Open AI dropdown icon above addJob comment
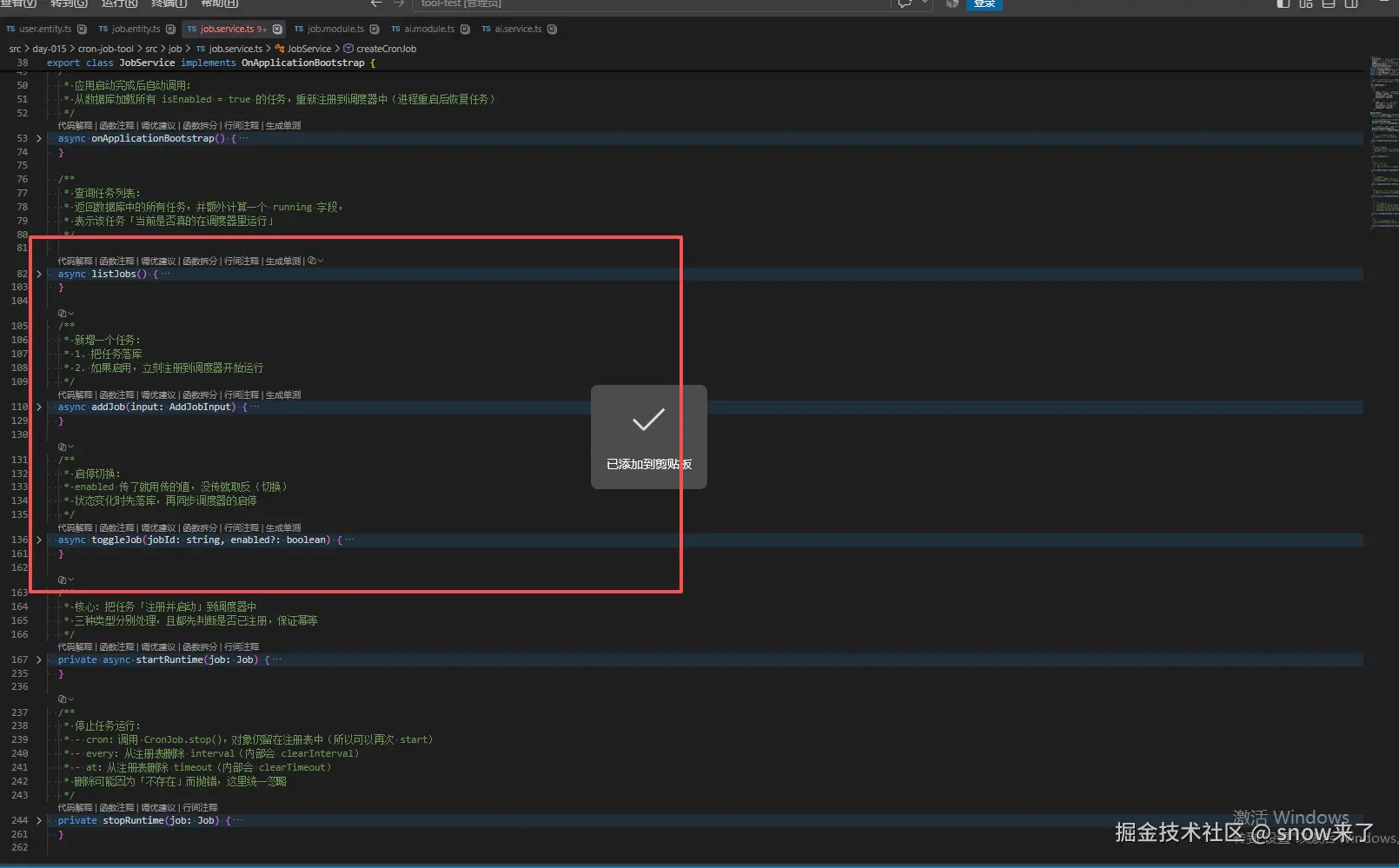Screen dimensions: 1399x868 point(65,313)
